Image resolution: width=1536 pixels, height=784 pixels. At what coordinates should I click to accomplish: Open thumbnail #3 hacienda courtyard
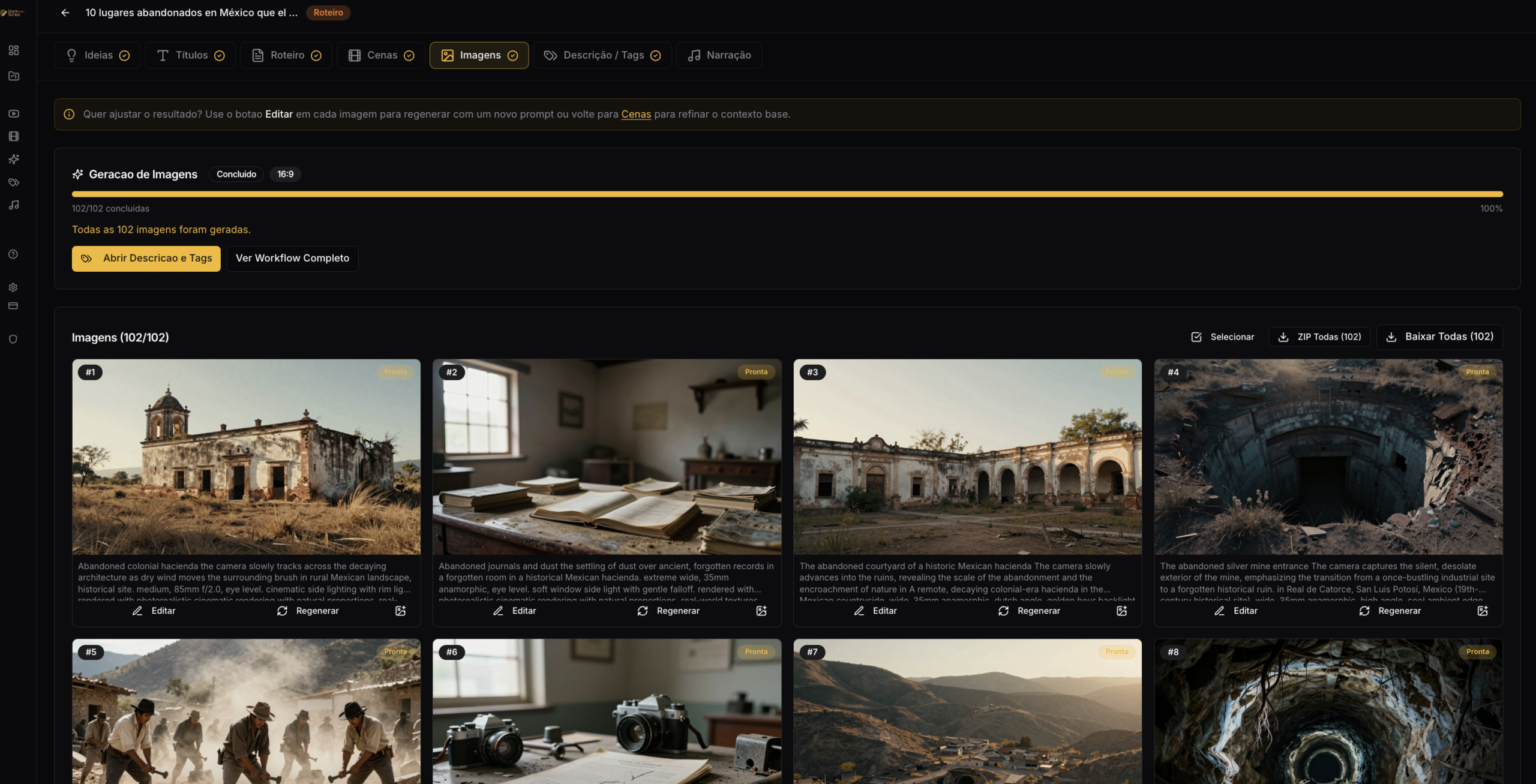pos(967,457)
